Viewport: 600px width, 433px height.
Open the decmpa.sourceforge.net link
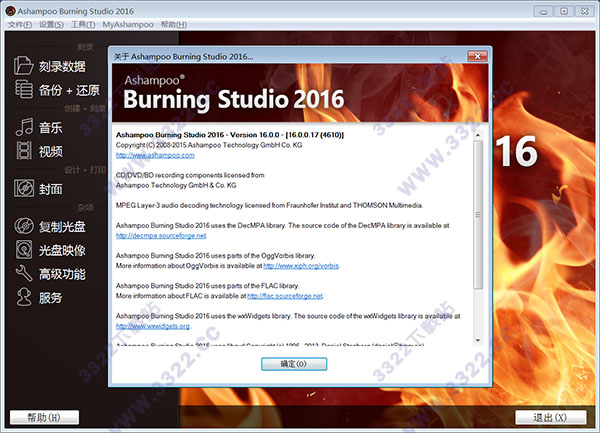[161, 236]
